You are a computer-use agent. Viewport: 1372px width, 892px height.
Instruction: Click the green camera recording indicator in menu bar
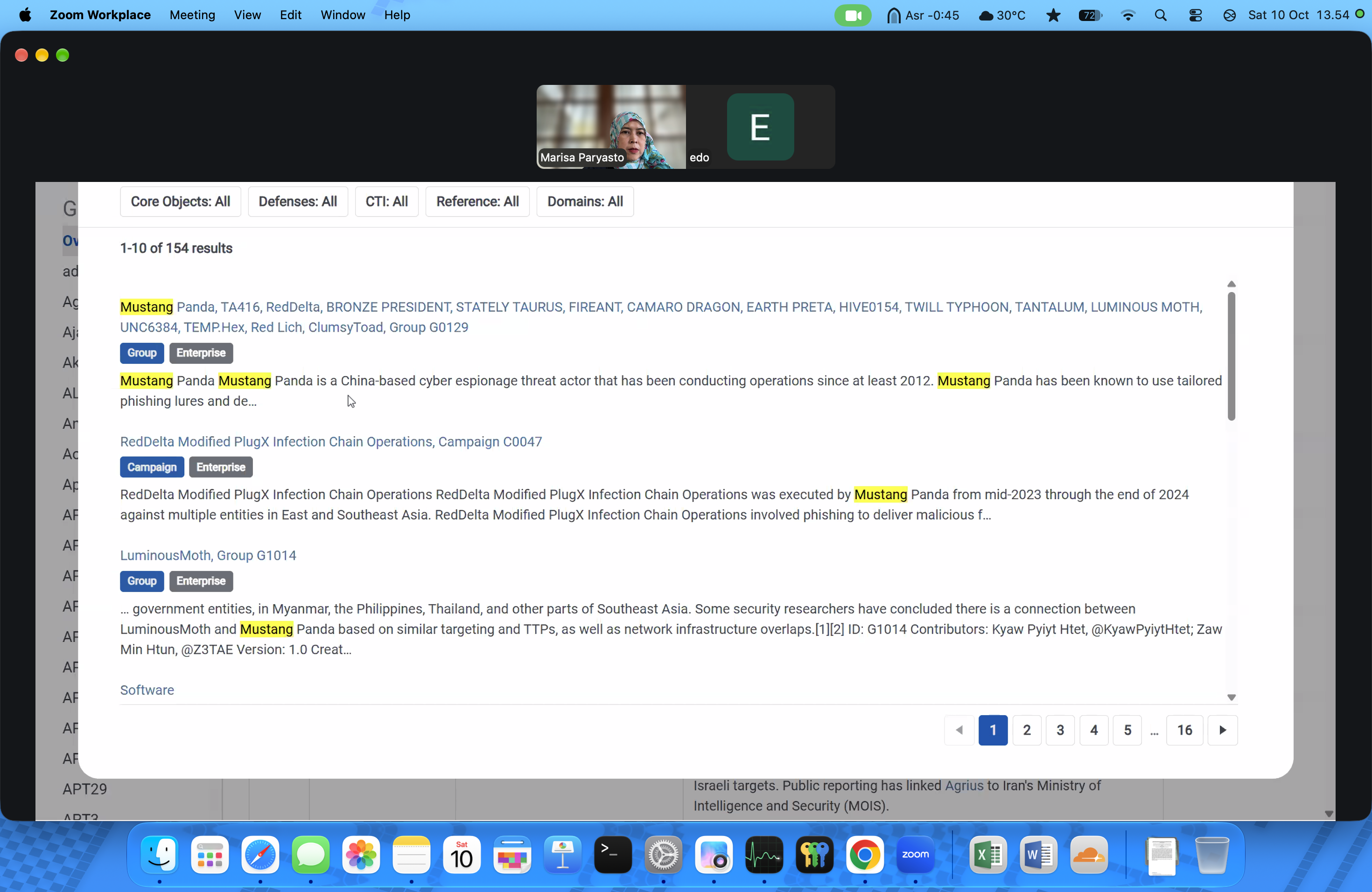tap(853, 15)
